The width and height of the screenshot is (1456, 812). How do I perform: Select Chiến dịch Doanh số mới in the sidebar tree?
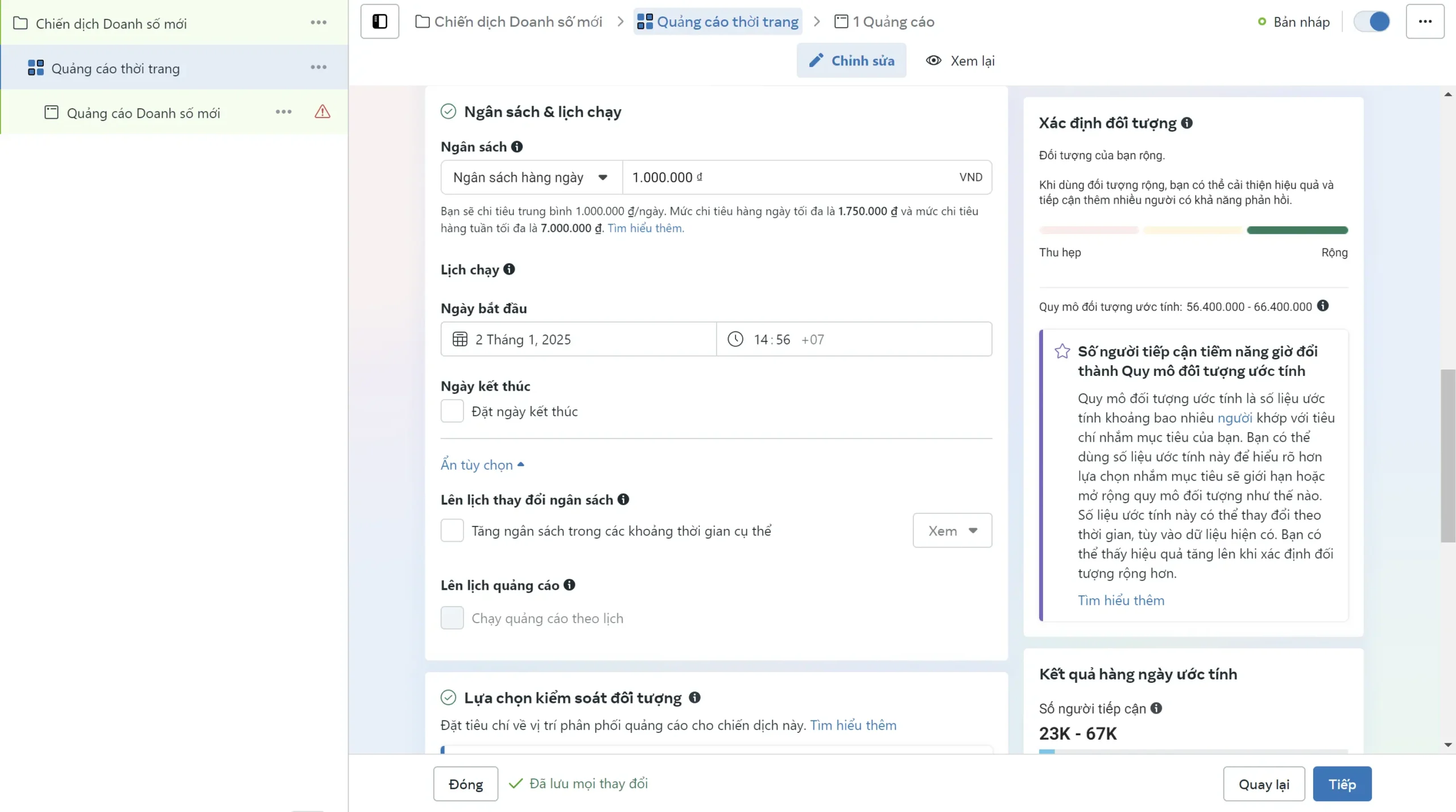pyautogui.click(x=111, y=23)
